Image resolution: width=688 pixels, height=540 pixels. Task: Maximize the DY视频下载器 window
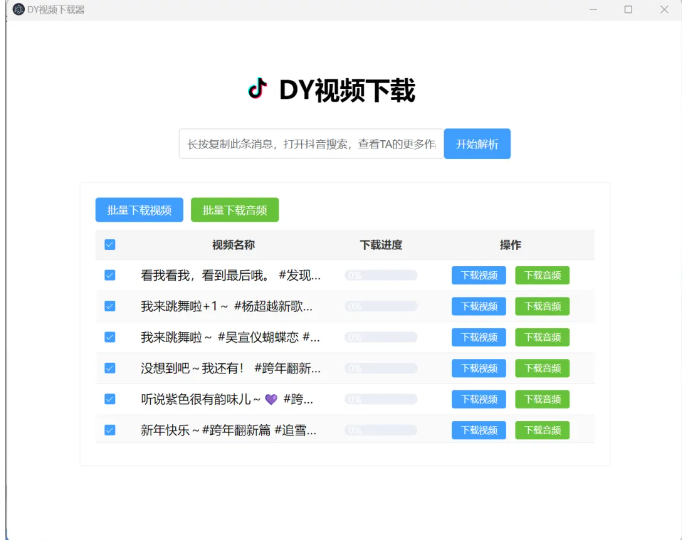628,9
